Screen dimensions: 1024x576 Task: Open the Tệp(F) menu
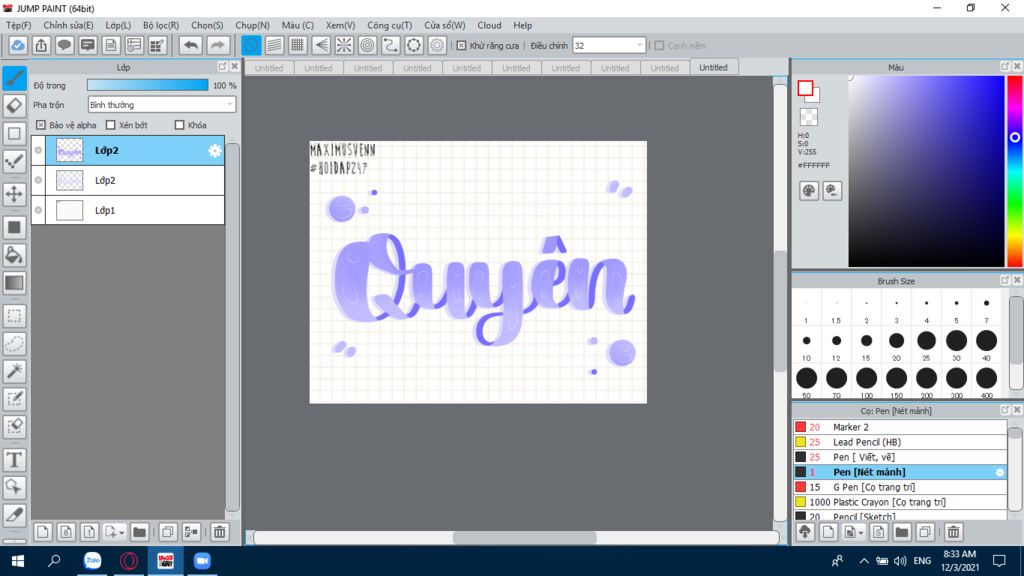pyautogui.click(x=18, y=25)
